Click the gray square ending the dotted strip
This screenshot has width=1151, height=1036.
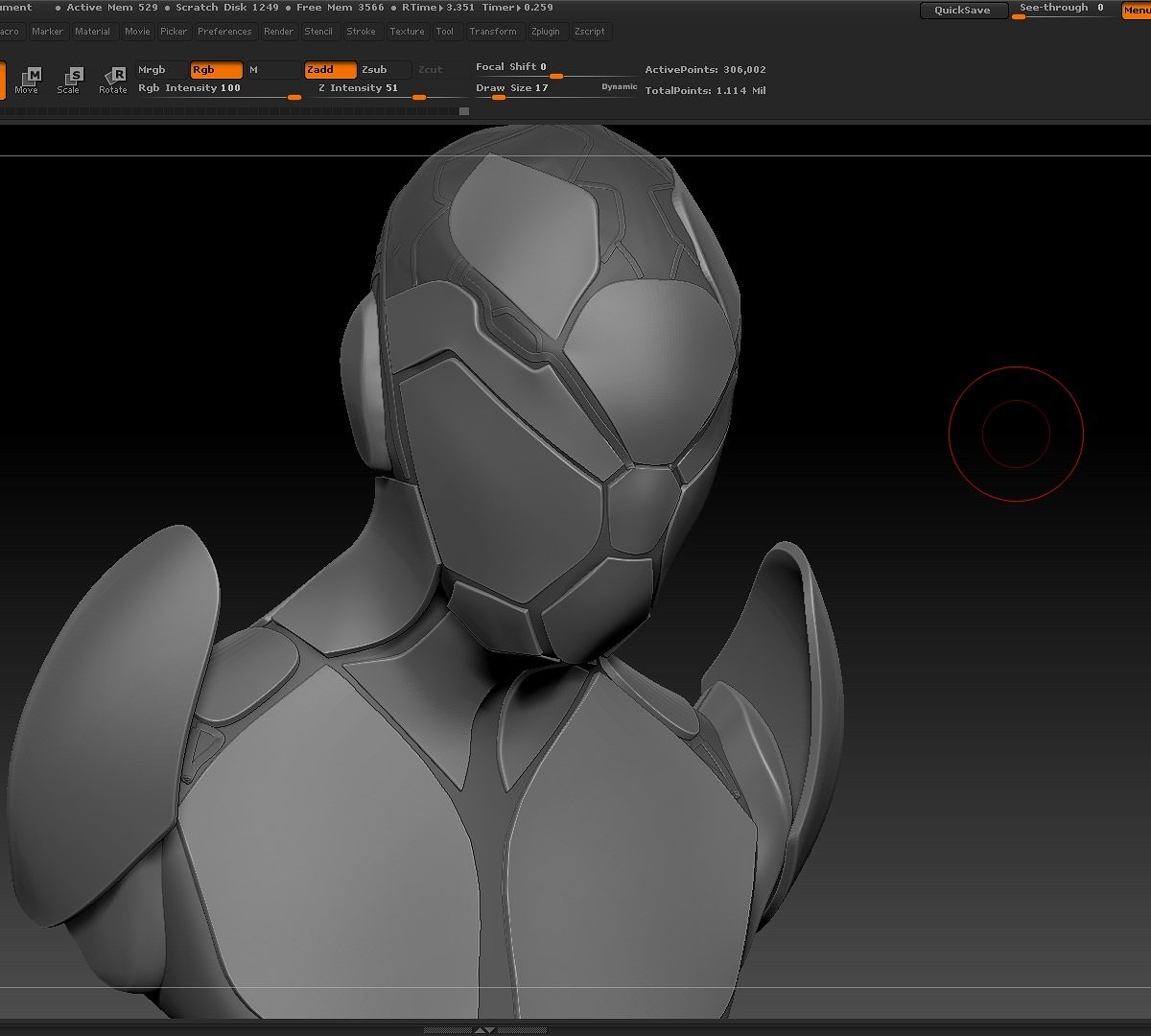pos(464,111)
